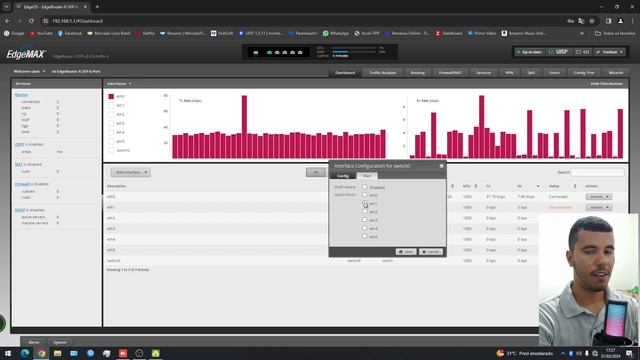Open the Config Tree tab

pyautogui.click(x=584, y=73)
